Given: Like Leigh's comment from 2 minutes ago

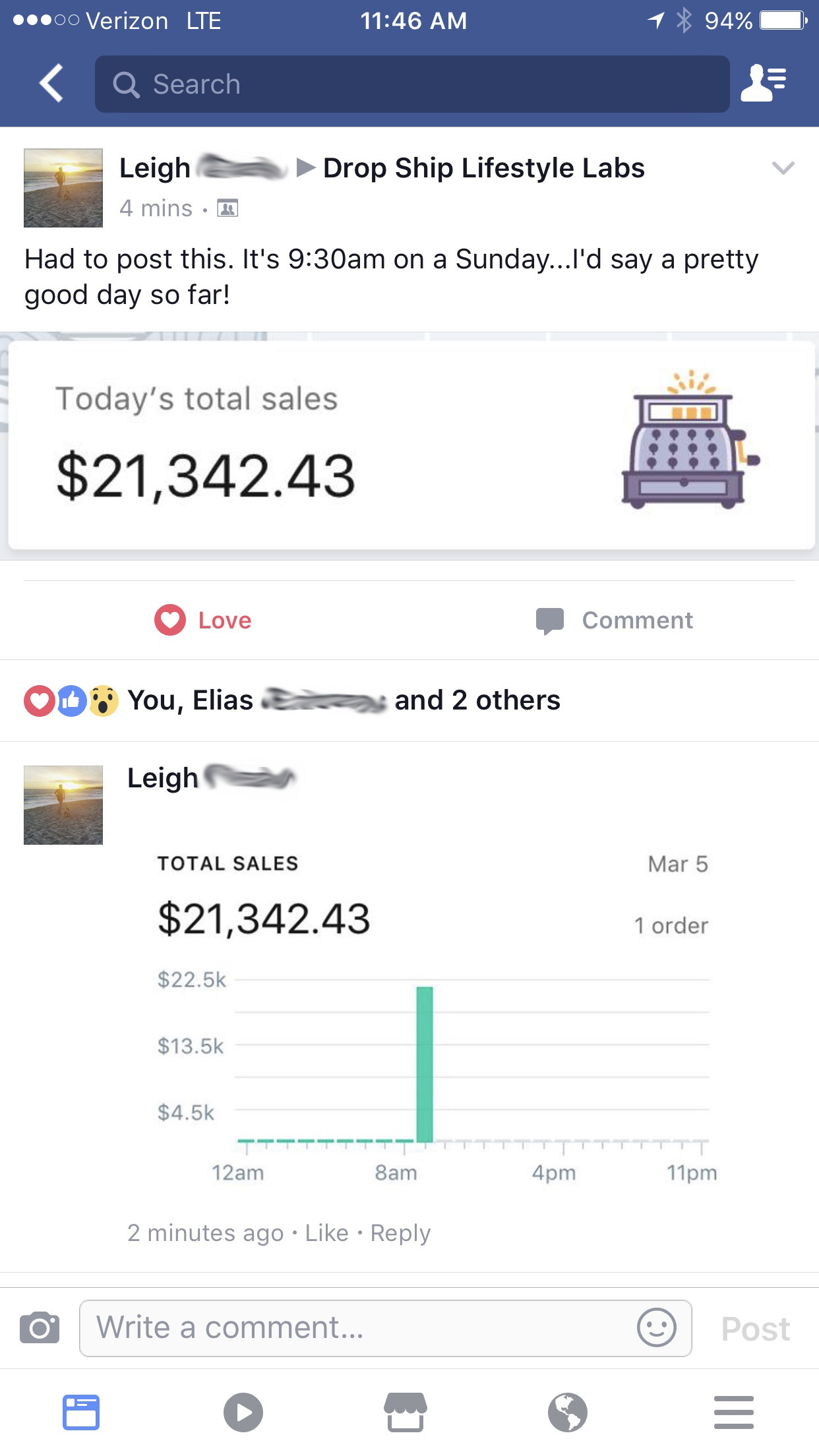Looking at the screenshot, I should (326, 1233).
